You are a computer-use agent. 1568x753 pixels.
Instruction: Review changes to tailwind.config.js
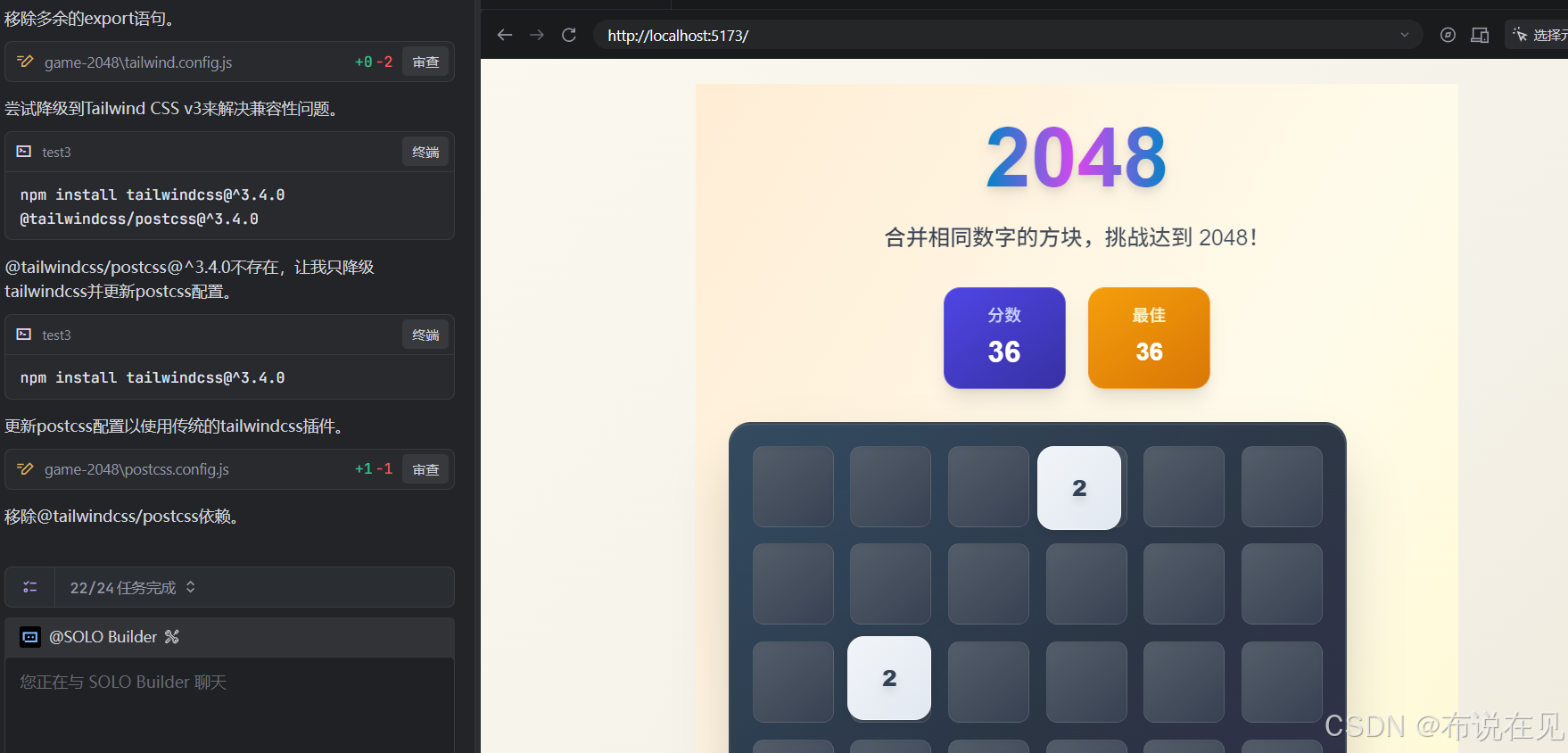coord(425,62)
